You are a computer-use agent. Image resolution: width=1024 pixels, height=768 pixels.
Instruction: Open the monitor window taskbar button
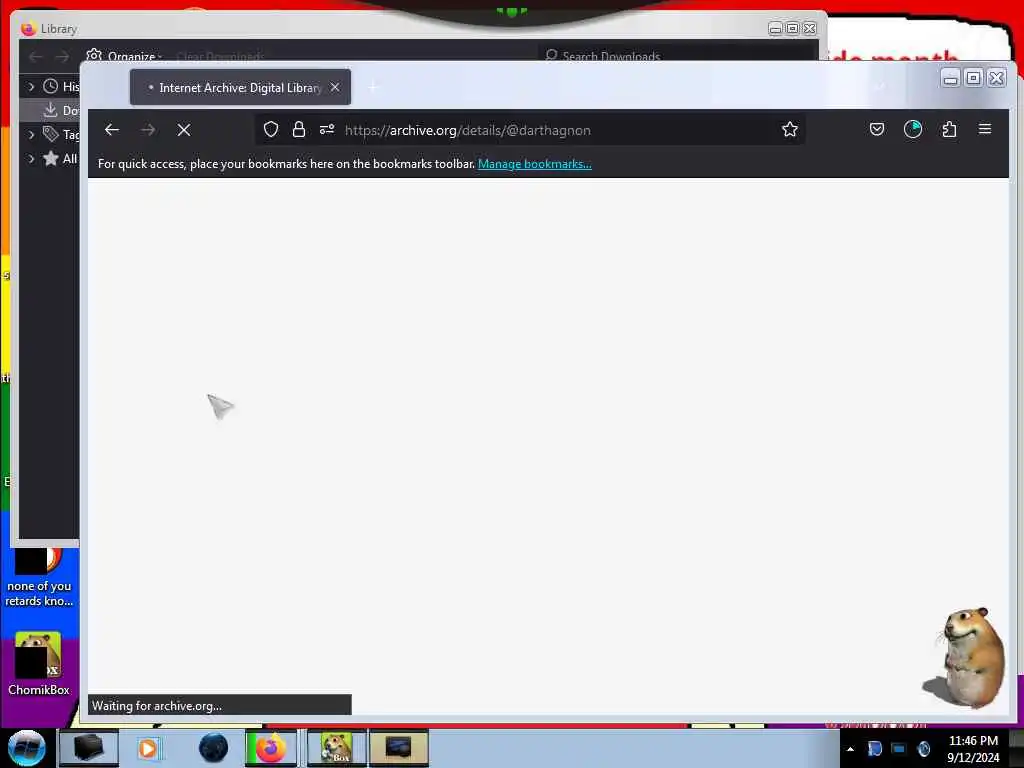(398, 748)
